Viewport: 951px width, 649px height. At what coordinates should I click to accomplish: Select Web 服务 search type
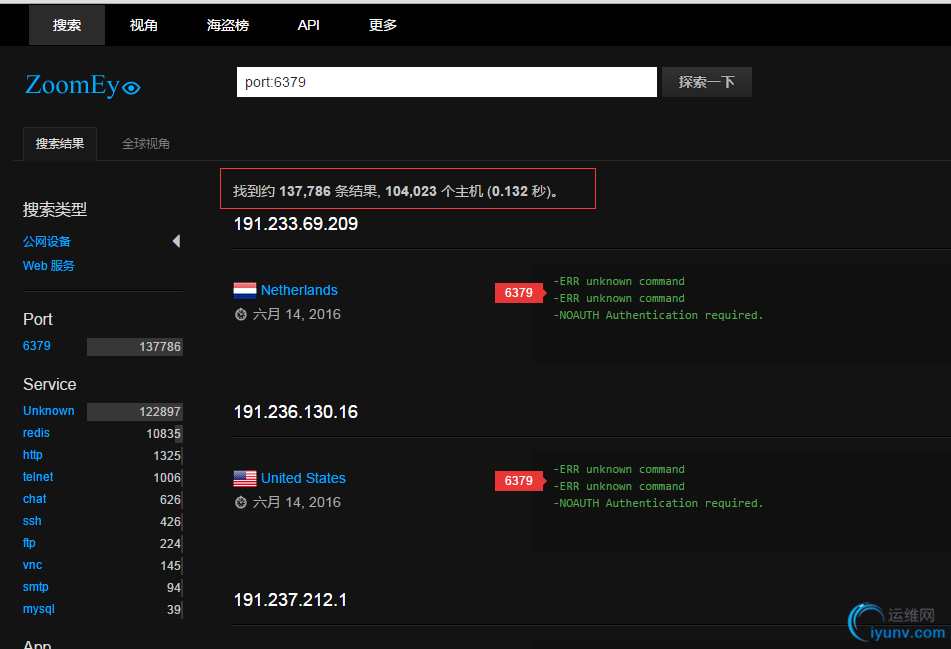[x=49, y=266]
